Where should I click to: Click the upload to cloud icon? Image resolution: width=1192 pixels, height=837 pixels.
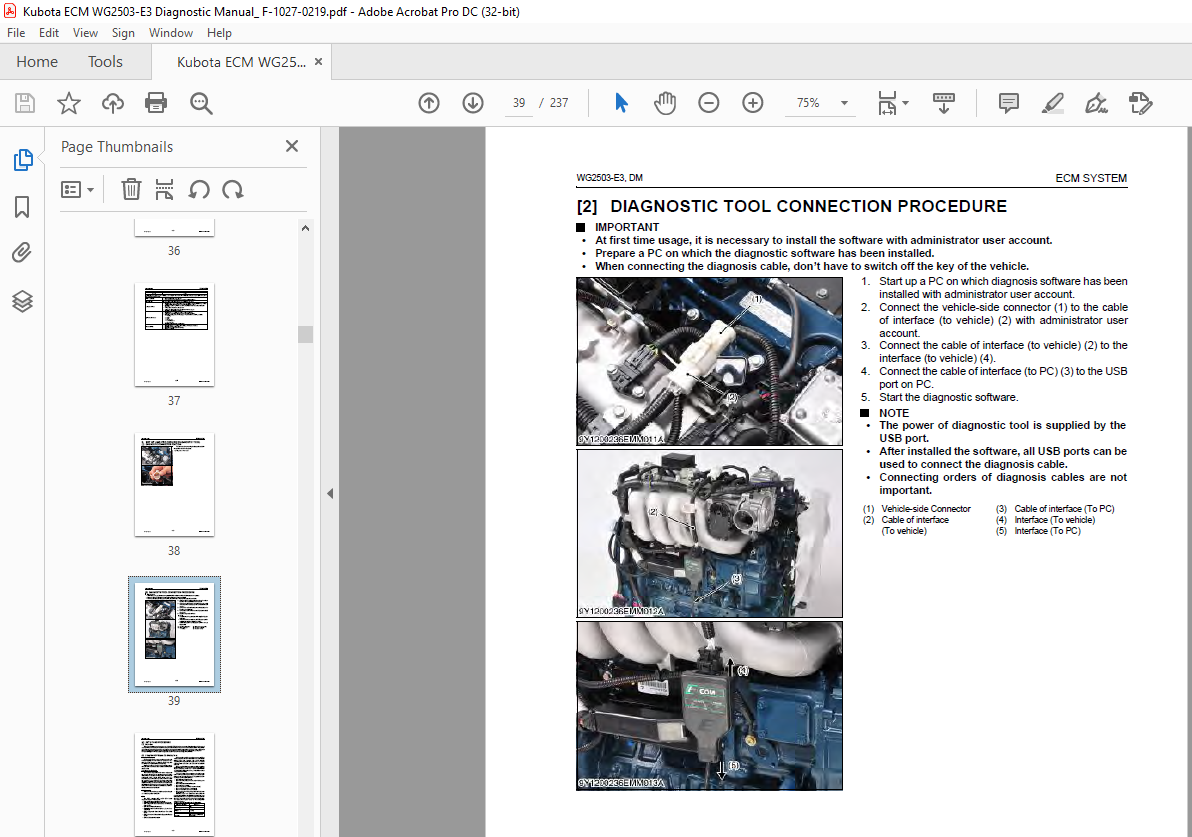tap(113, 103)
